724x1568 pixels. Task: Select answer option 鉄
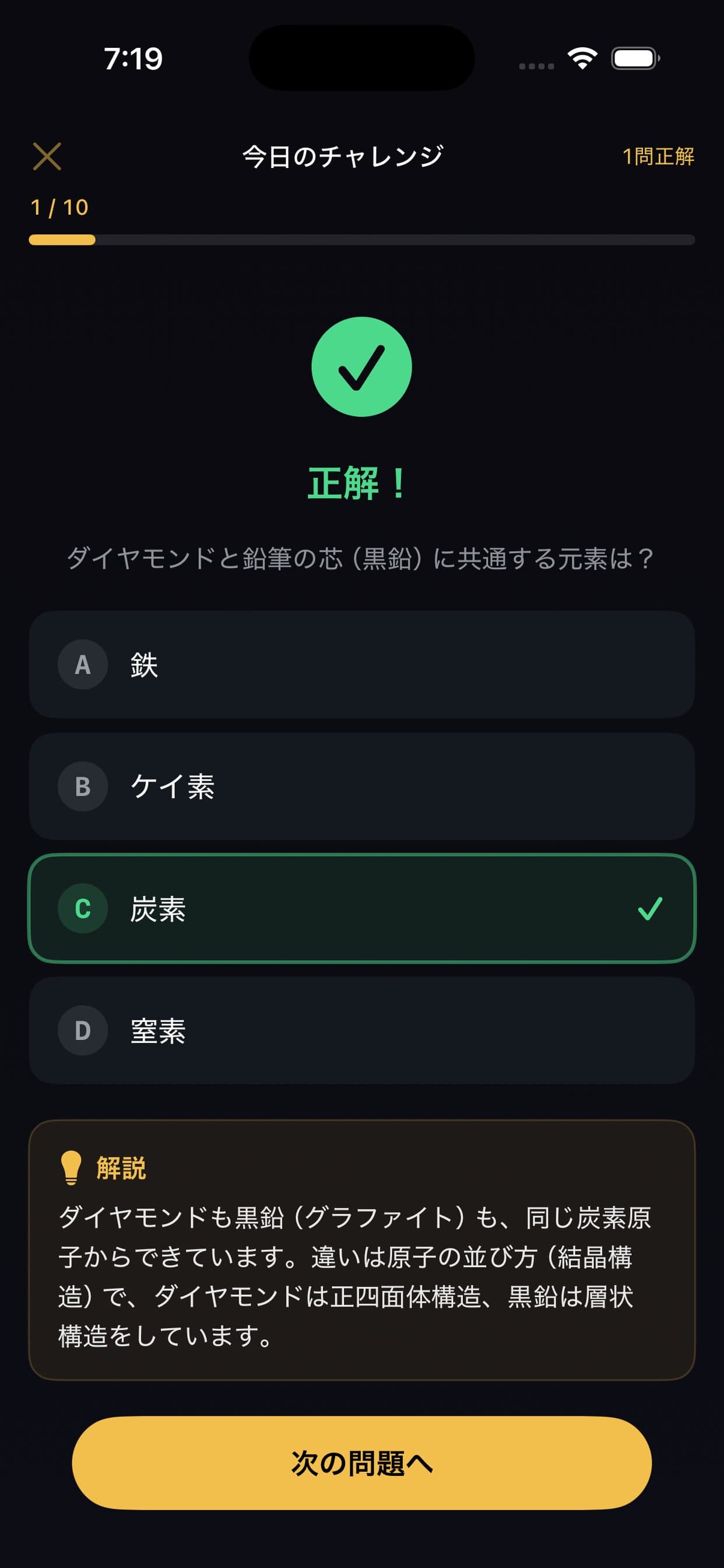coord(361,664)
